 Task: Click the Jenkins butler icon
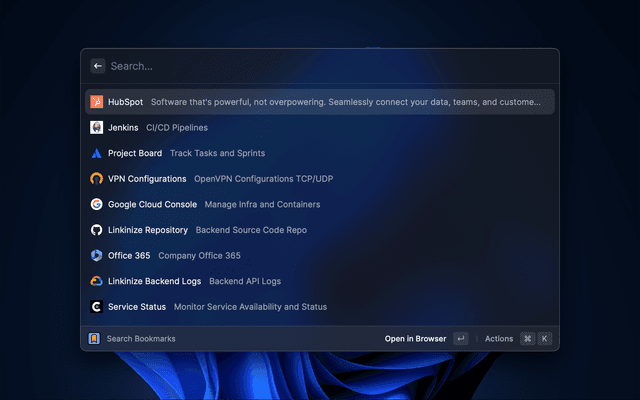[x=97, y=128]
